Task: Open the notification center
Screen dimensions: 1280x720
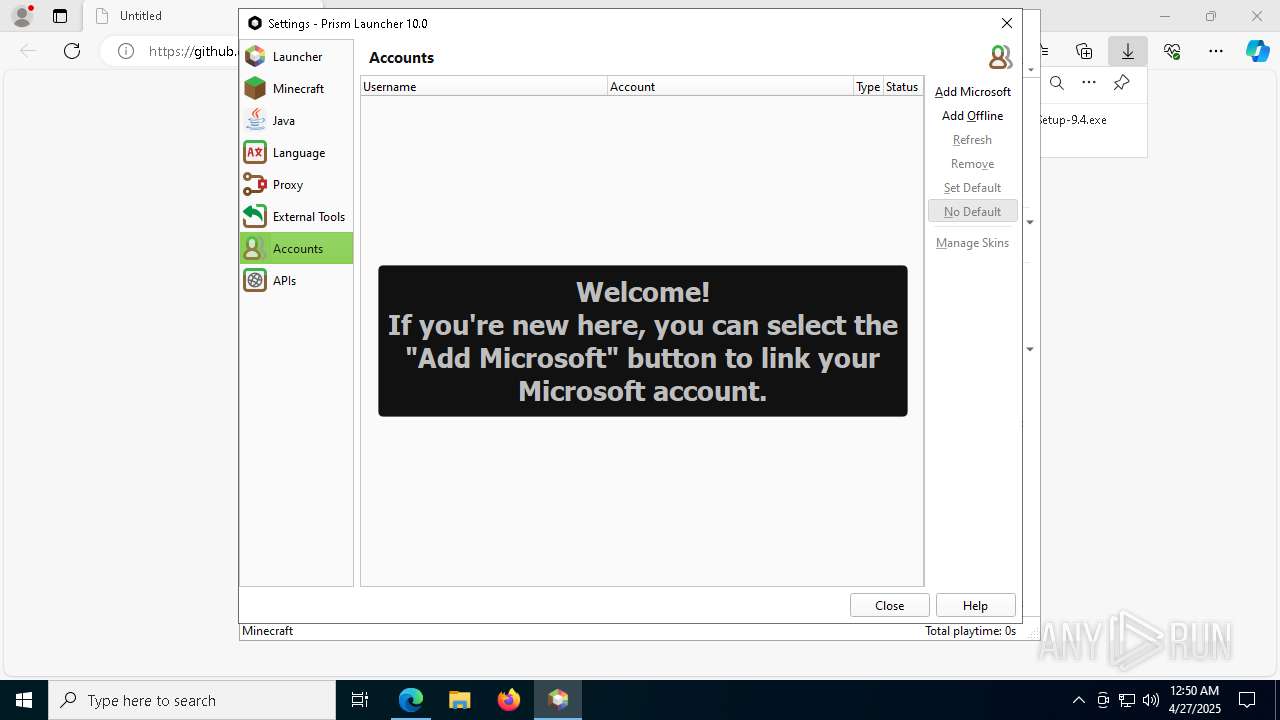Action: pos(1247,700)
